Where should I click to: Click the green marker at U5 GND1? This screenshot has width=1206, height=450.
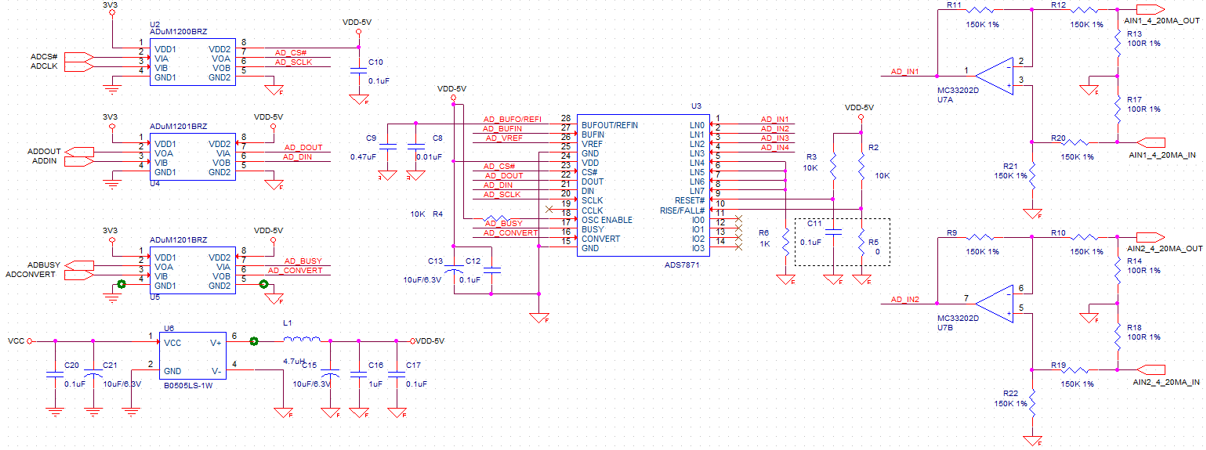click(x=121, y=285)
